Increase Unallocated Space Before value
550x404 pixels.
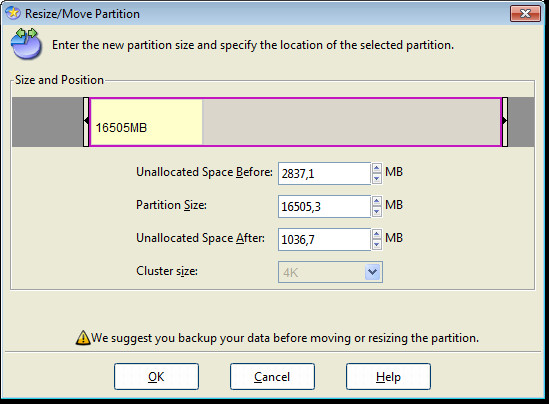(x=377, y=168)
